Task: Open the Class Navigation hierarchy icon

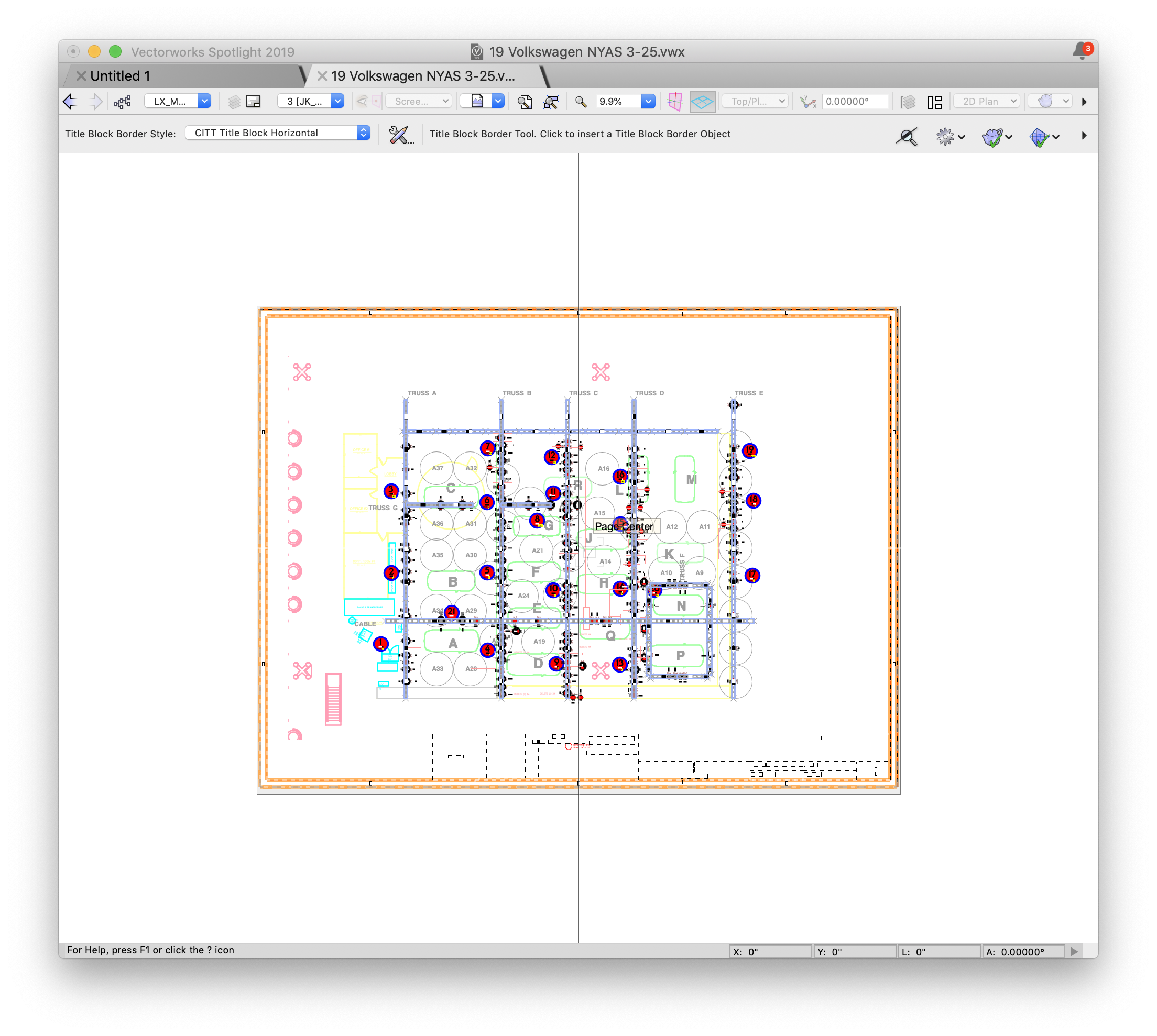Action: point(122,101)
